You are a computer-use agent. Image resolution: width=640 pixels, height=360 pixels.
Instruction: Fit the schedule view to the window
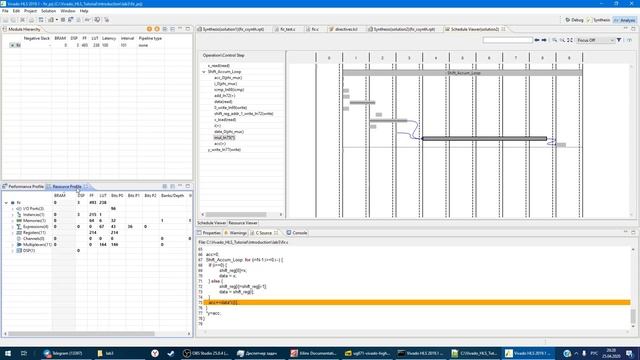570,40
